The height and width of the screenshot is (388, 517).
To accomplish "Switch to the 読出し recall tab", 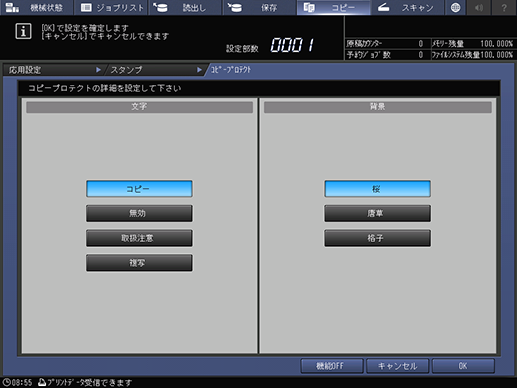I will click(x=185, y=7).
